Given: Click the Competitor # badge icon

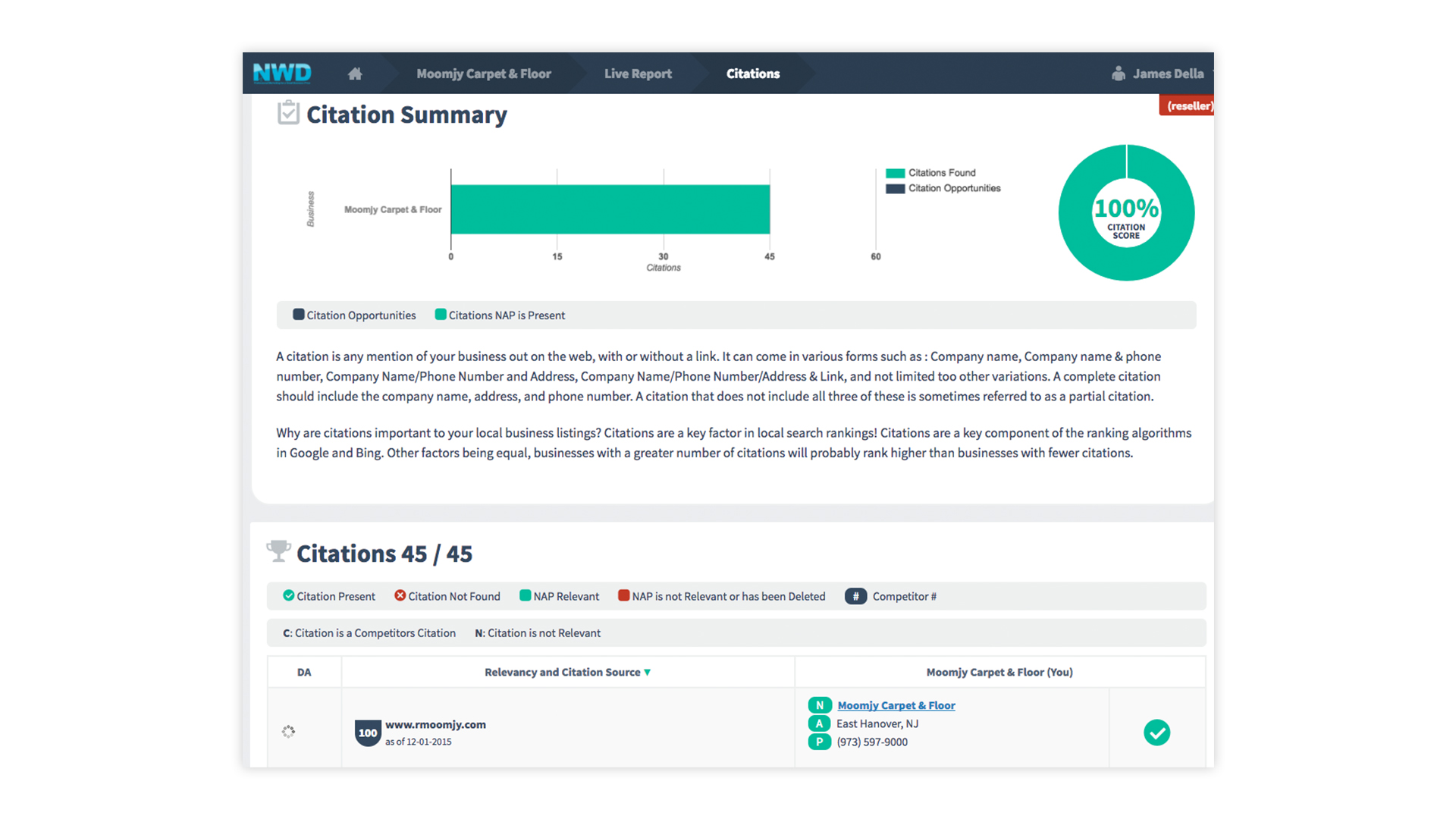Looking at the screenshot, I should [x=855, y=596].
